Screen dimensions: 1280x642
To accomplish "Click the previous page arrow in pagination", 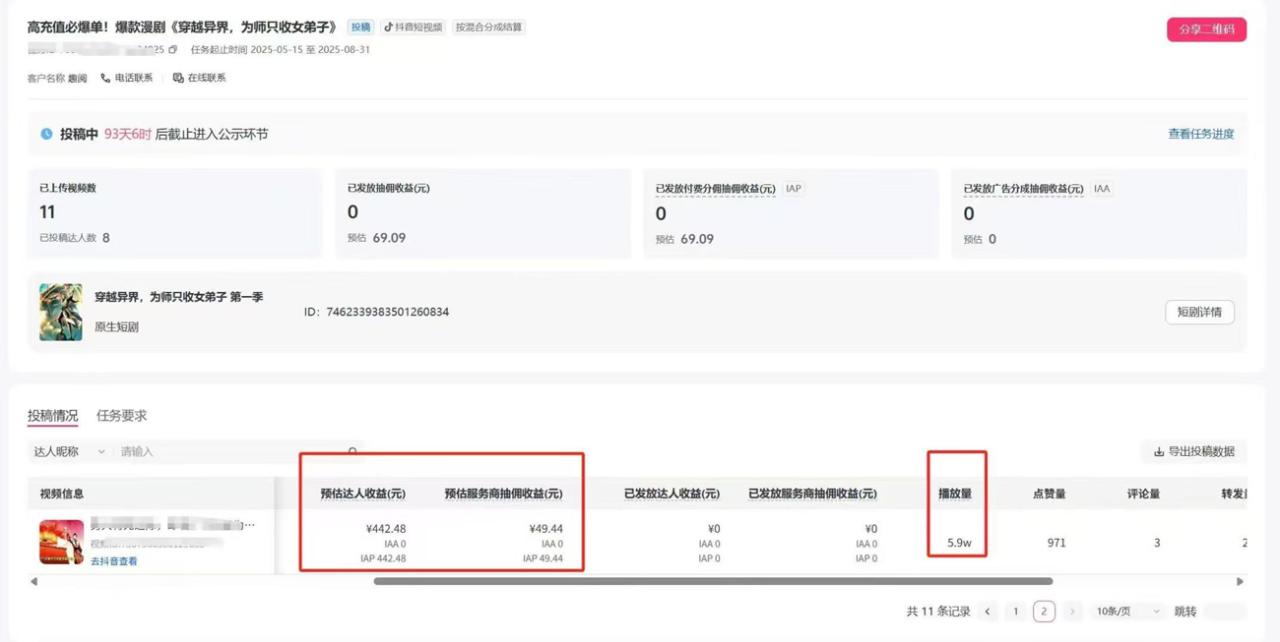I will click(x=988, y=612).
